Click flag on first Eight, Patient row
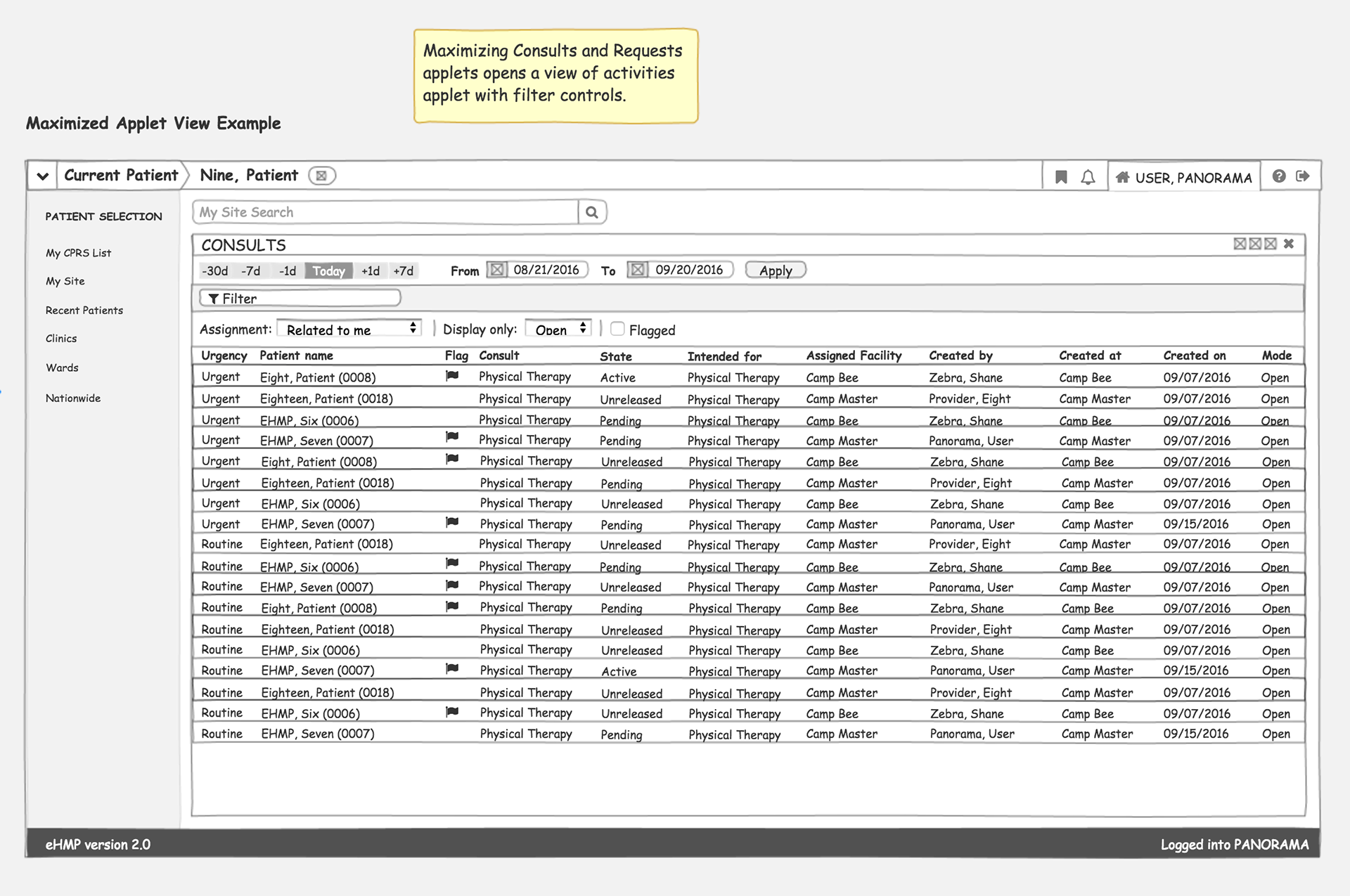This screenshot has width=1350, height=896. (x=452, y=376)
